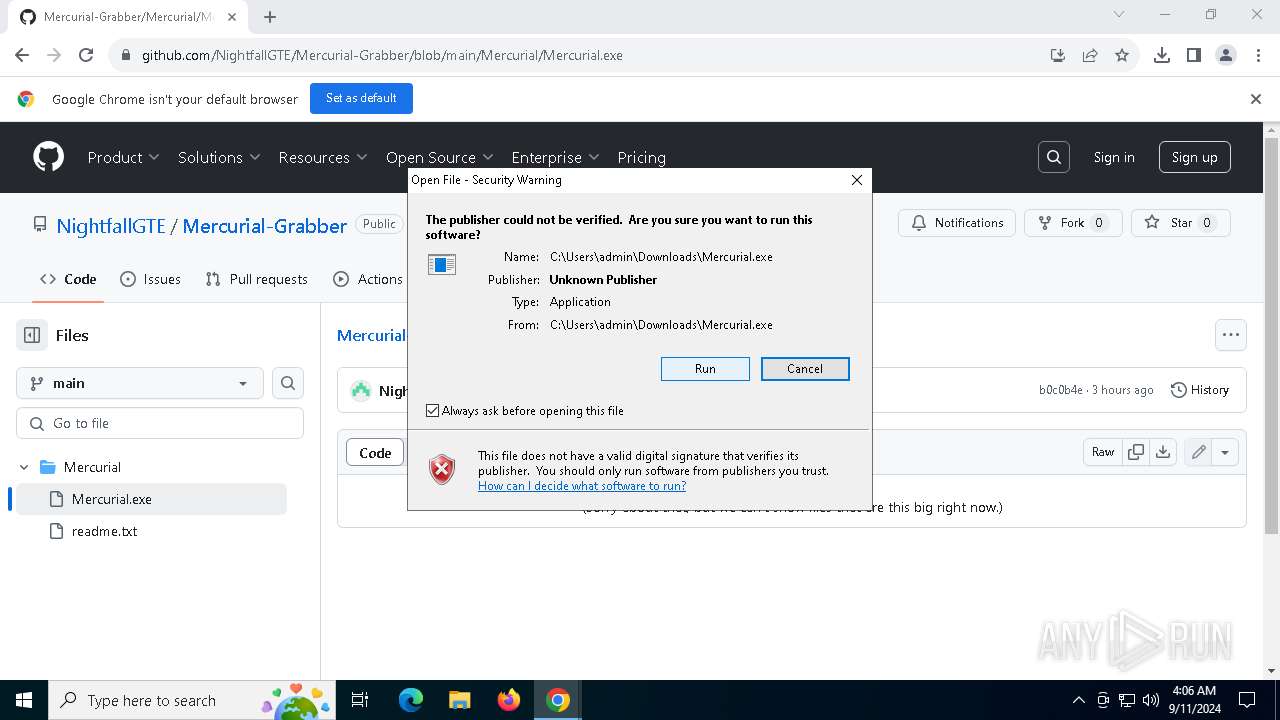The image size is (1280, 720).
Task: Expand the Resources menu
Action: tap(323, 157)
